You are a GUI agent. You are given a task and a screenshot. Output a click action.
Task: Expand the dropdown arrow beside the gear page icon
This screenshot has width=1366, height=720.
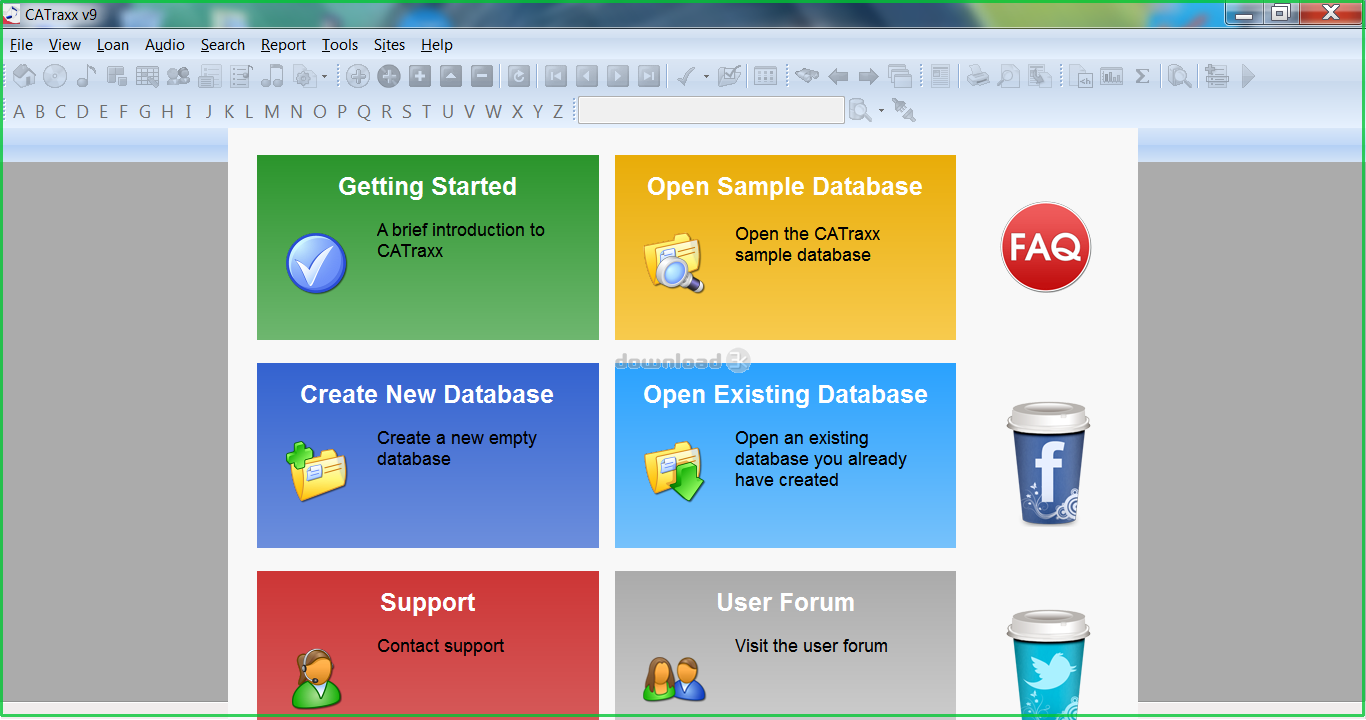(324, 77)
